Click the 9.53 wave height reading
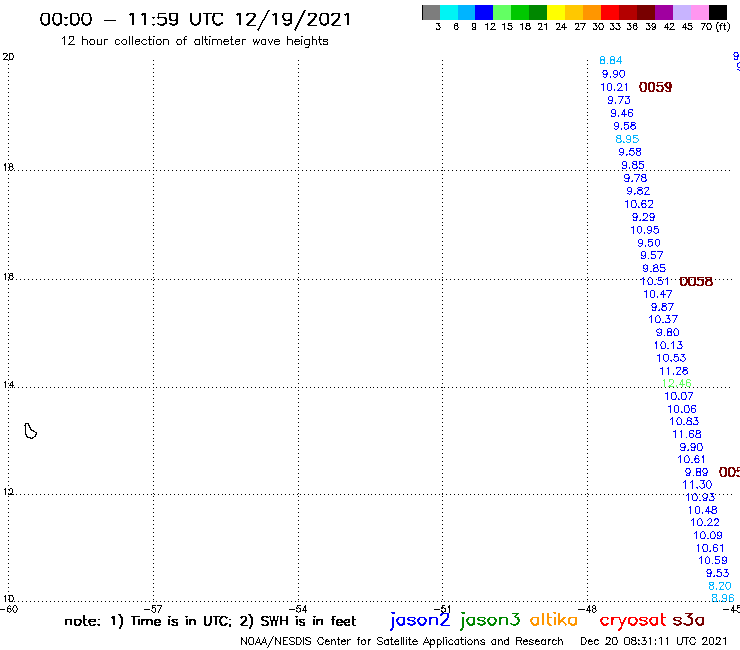The height and width of the screenshot is (650, 740). point(718,573)
